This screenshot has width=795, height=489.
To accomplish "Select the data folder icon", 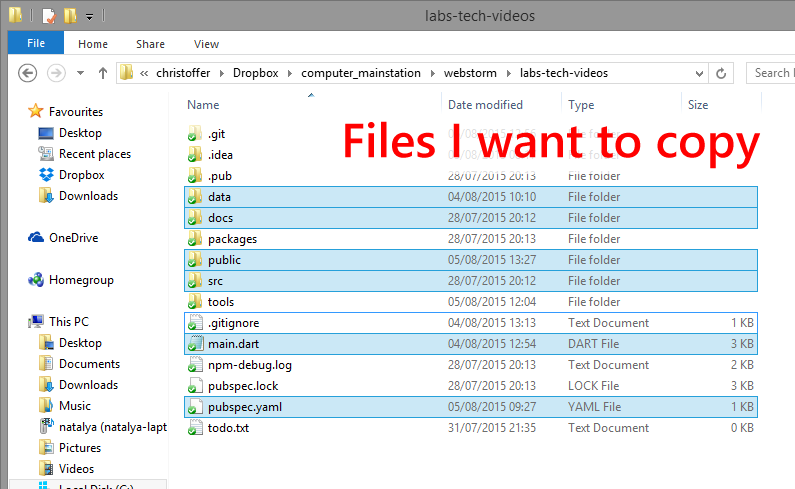I will pos(195,197).
